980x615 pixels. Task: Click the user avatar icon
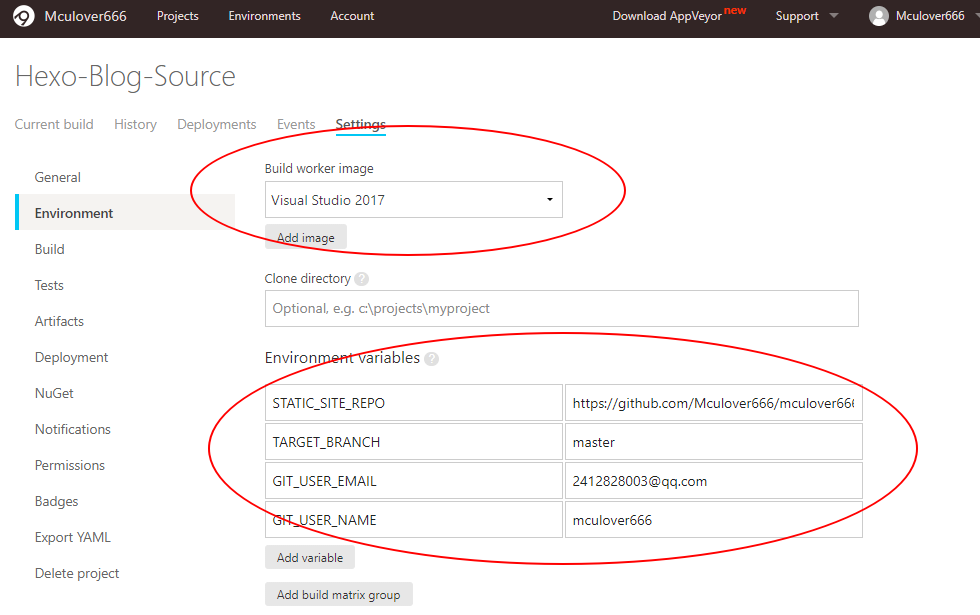click(878, 16)
